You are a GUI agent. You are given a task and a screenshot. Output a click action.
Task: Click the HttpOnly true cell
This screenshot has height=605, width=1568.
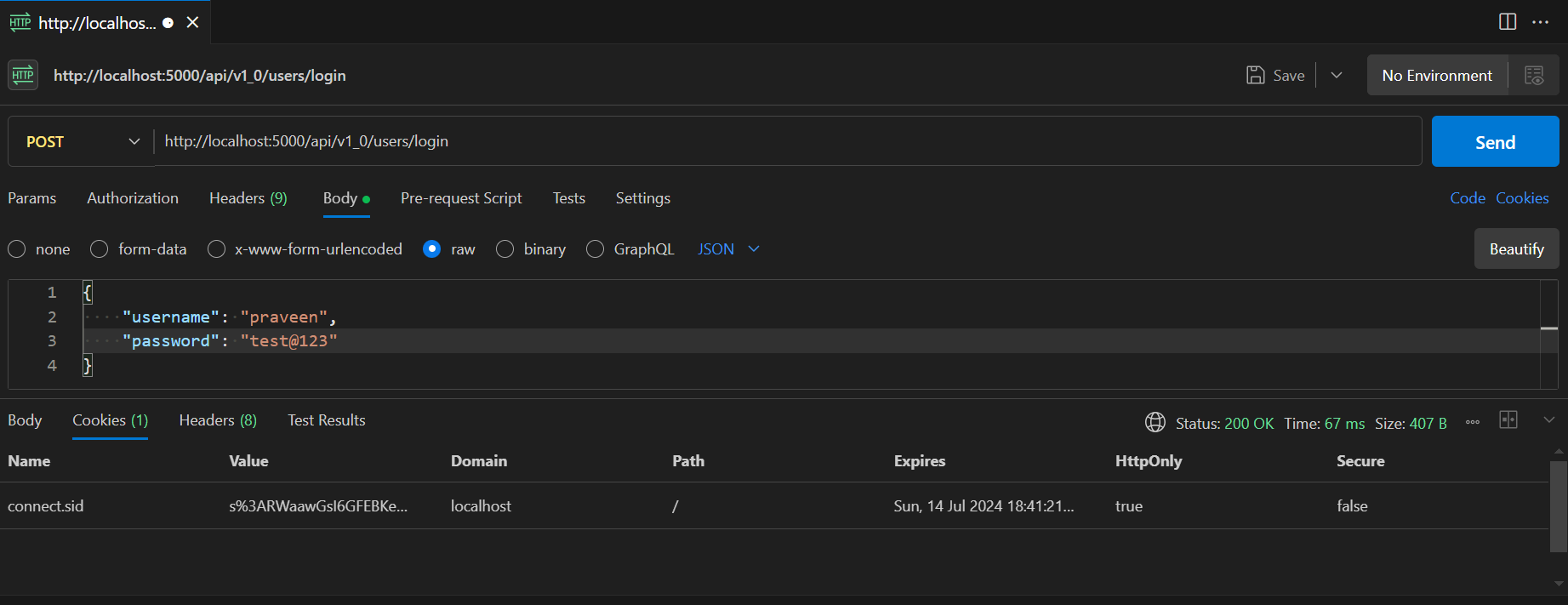pyautogui.click(x=1129, y=506)
